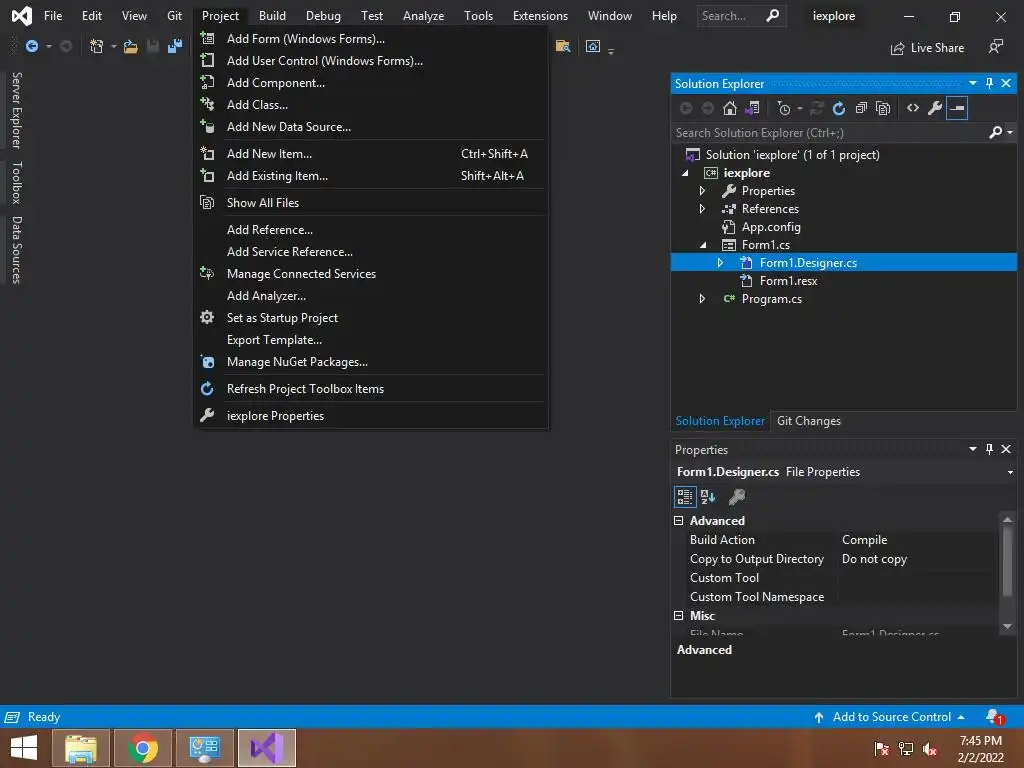This screenshot has width=1024, height=768.
Task: Switch between solutions and folder views
Action: (x=752, y=108)
